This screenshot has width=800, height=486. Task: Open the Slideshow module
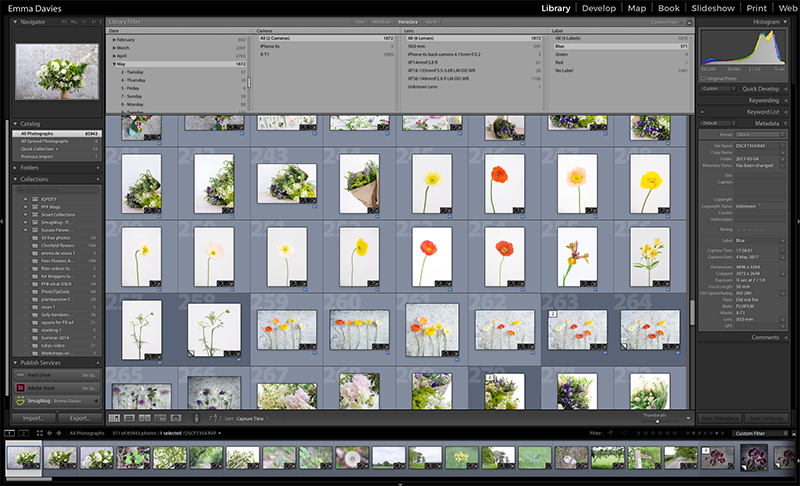713,8
